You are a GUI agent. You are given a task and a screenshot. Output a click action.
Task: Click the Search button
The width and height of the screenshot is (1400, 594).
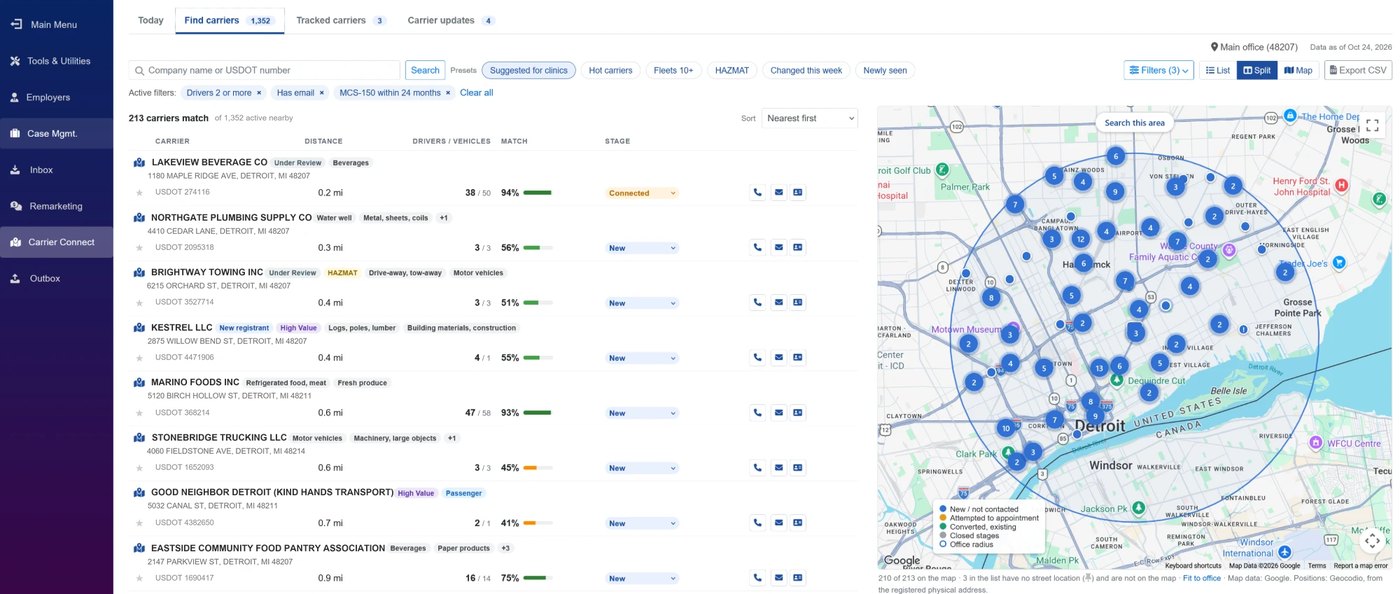tap(425, 70)
